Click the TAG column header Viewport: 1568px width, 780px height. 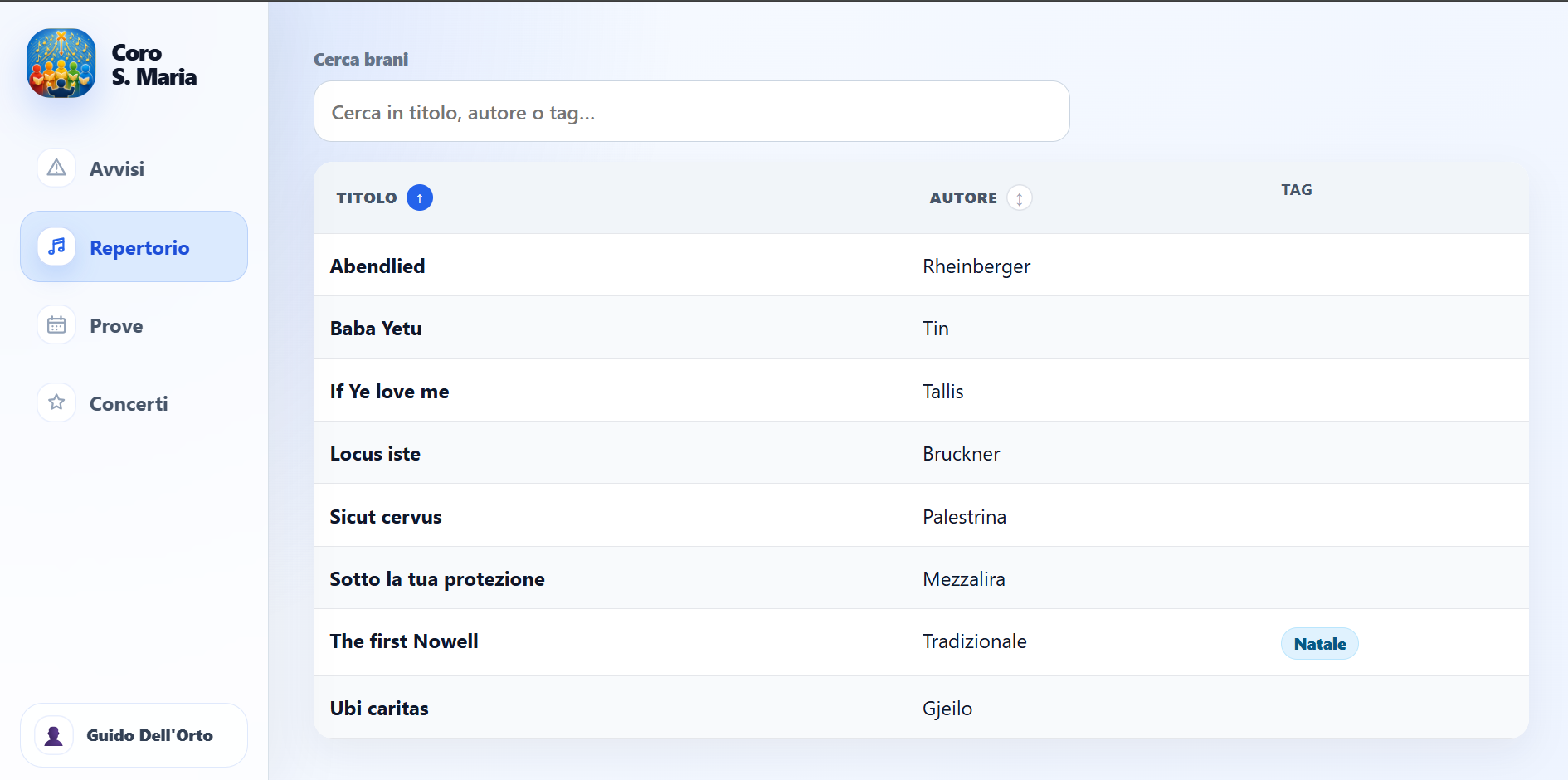pyautogui.click(x=1296, y=190)
